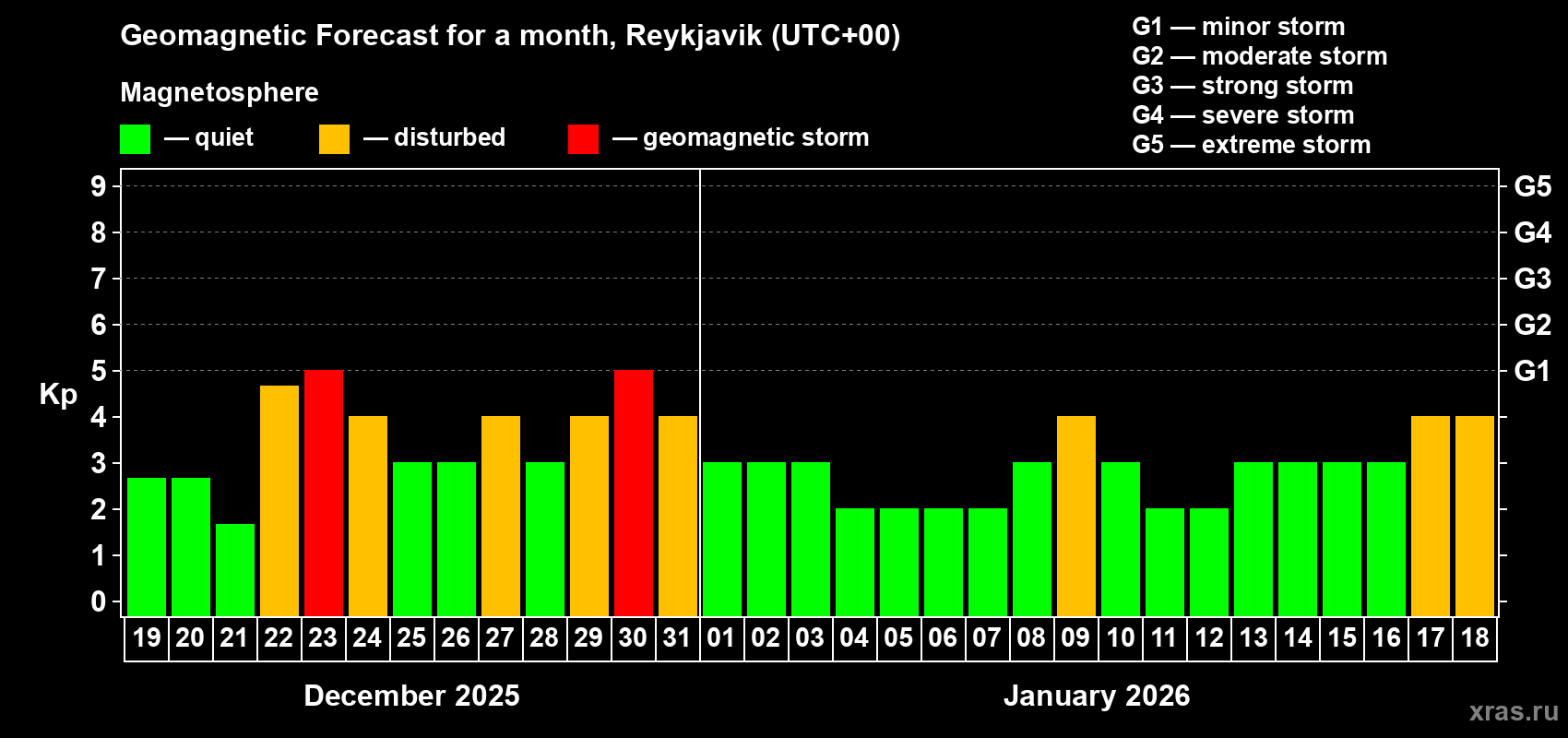The image size is (1568, 738).
Task: Click the G5 extreme storm legend text
Action: (x=1252, y=145)
